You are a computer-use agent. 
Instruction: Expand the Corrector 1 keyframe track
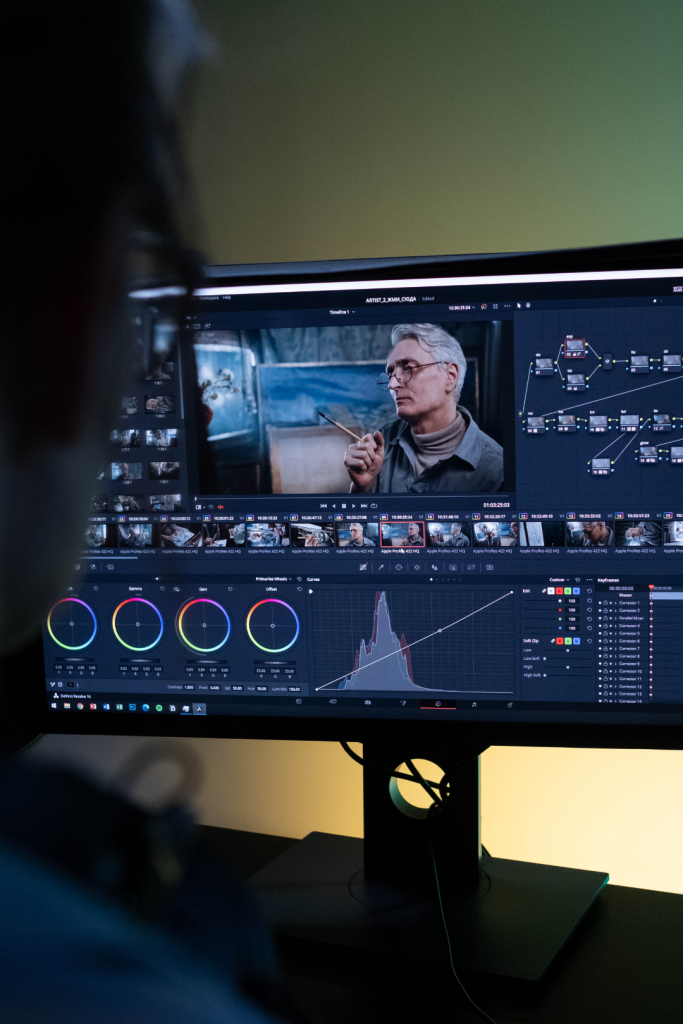615,603
